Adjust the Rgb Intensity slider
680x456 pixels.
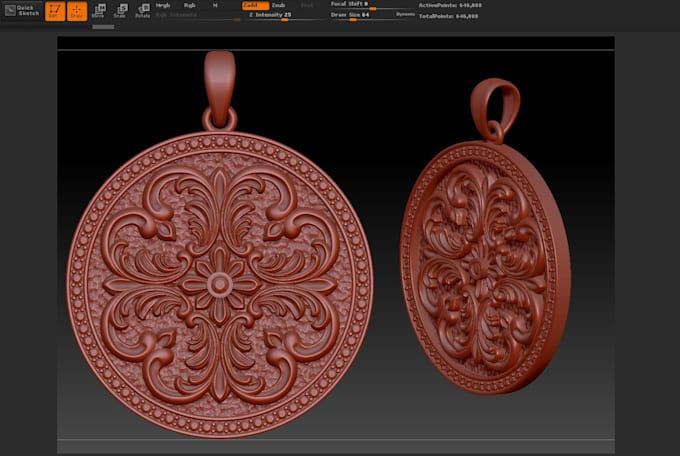[197, 16]
